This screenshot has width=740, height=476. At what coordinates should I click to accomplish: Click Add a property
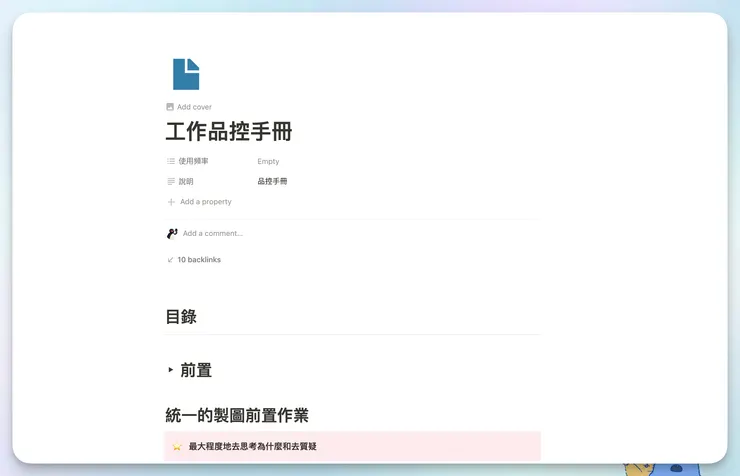point(199,201)
